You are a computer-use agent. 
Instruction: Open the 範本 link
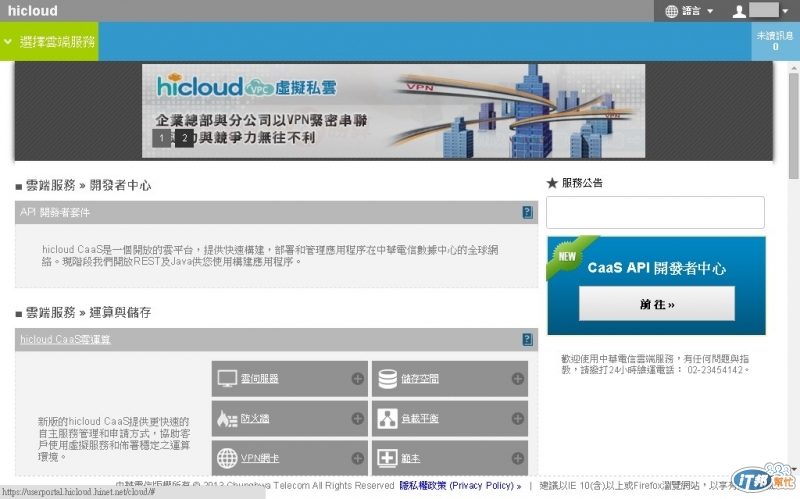411,458
